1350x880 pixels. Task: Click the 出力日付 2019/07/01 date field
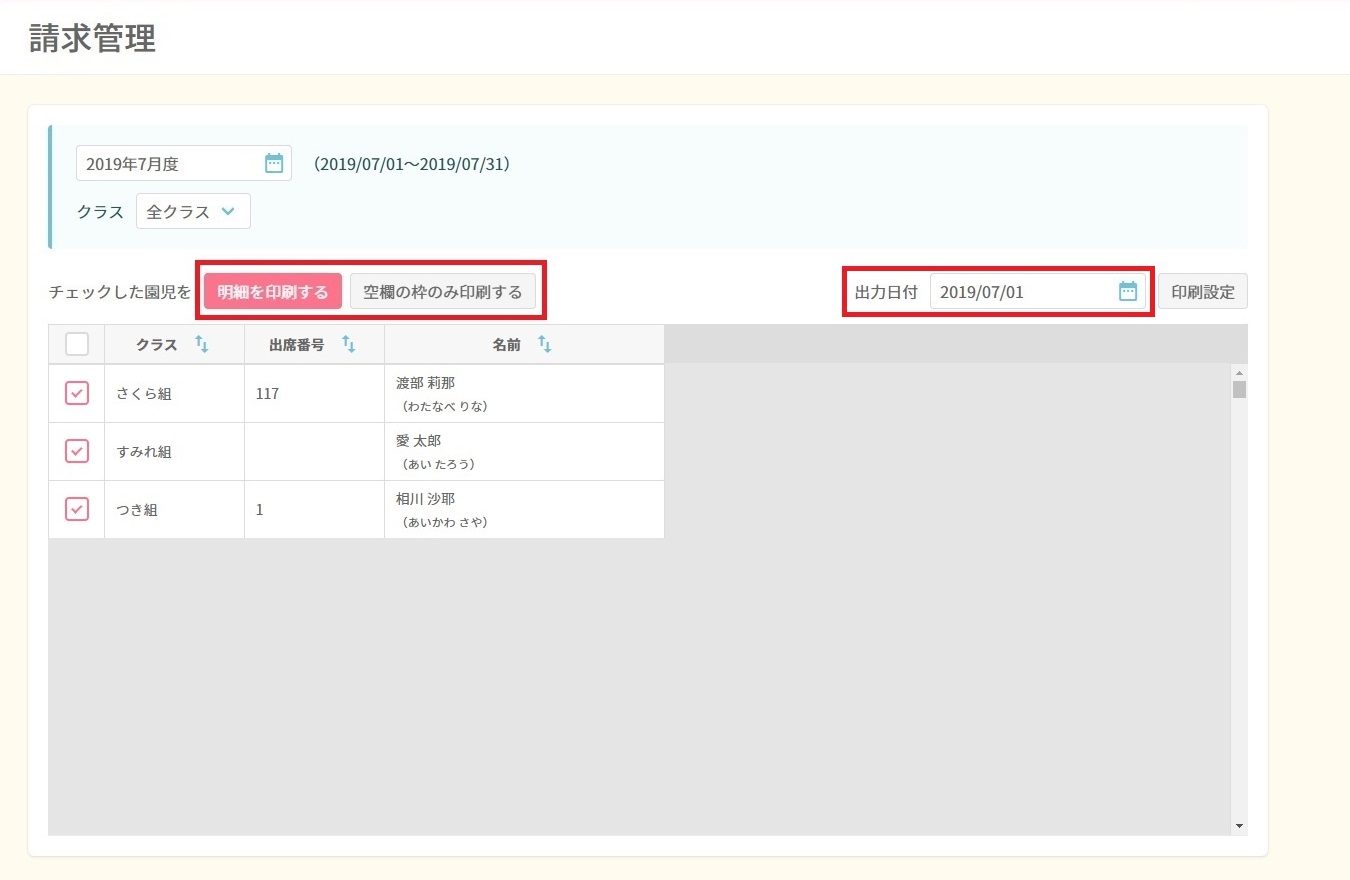coord(1038,292)
